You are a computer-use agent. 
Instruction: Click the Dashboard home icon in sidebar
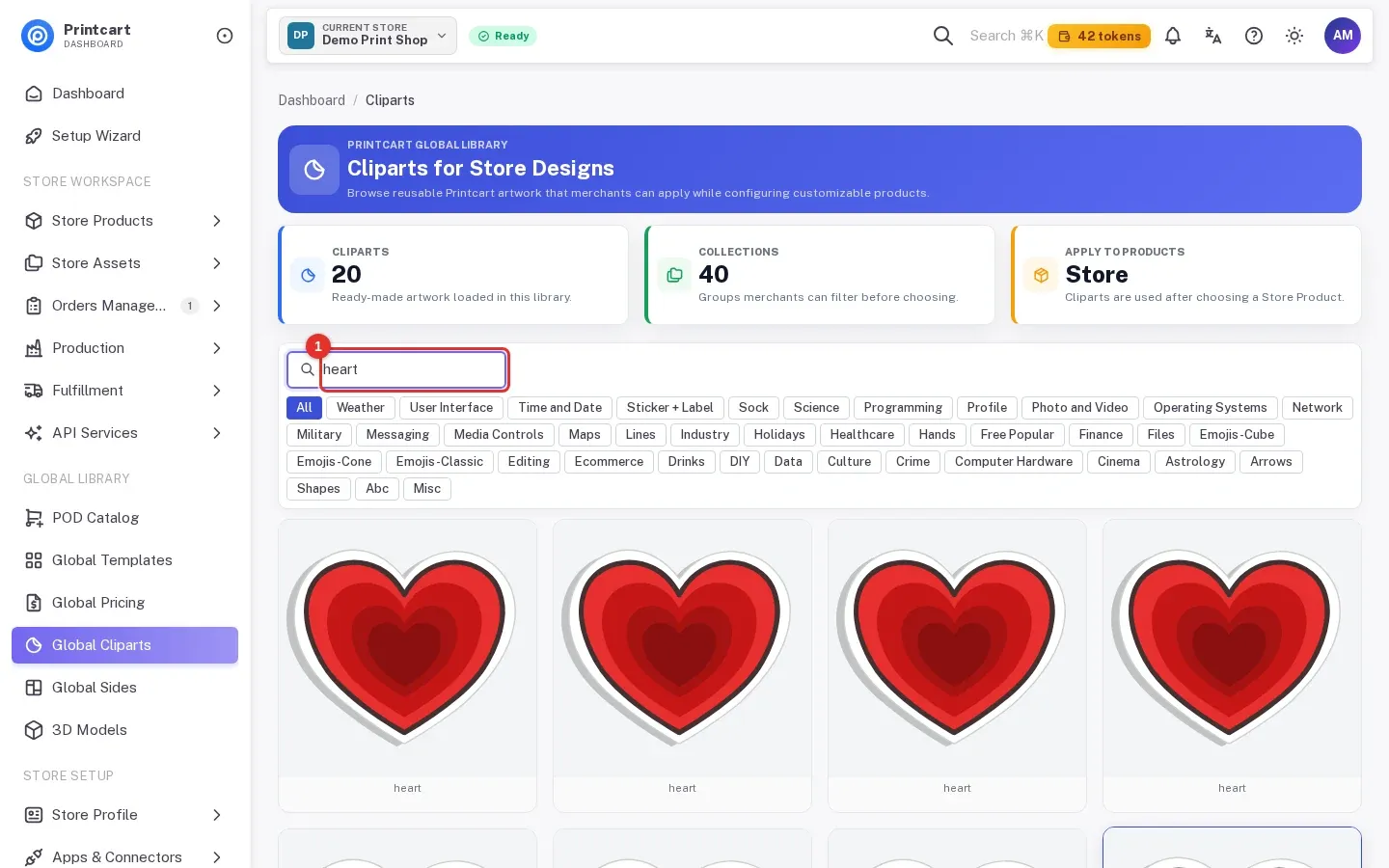pyautogui.click(x=34, y=94)
